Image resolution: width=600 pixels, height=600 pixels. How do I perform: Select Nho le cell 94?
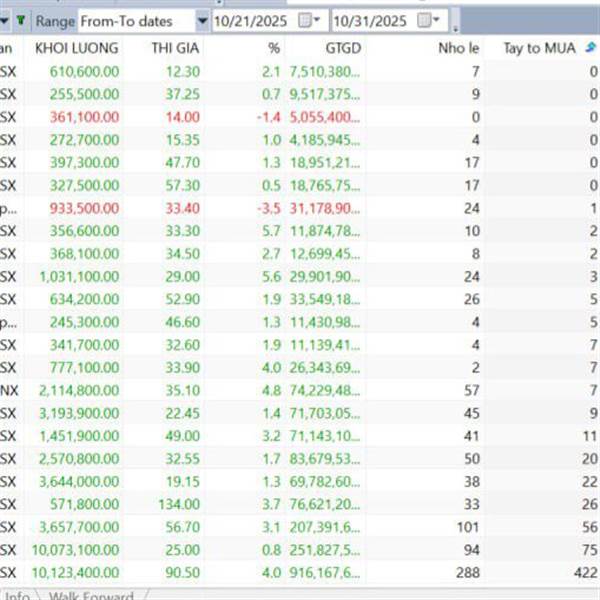tap(471, 550)
